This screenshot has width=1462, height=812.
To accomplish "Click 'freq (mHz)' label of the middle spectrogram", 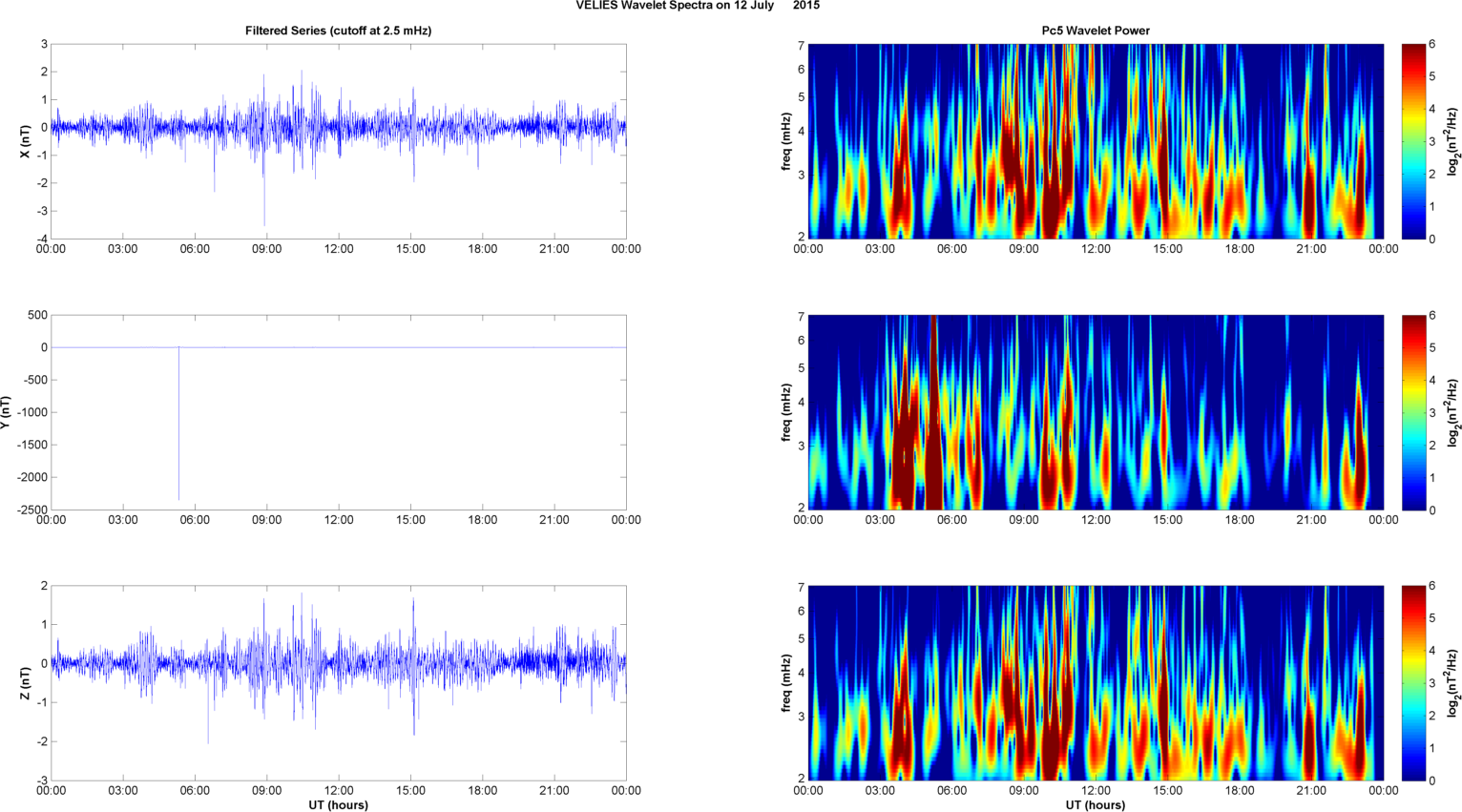I will [x=785, y=412].
